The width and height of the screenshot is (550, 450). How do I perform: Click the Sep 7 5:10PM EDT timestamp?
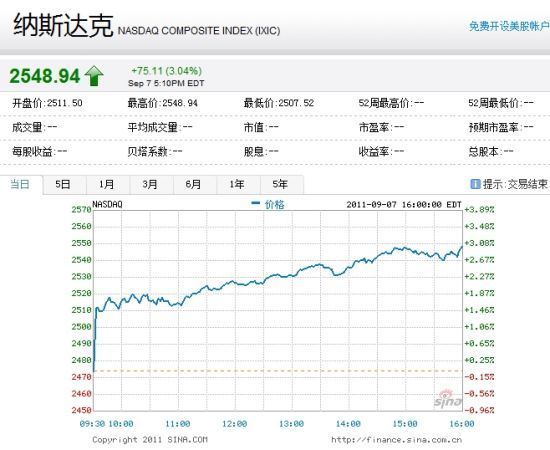166,83
